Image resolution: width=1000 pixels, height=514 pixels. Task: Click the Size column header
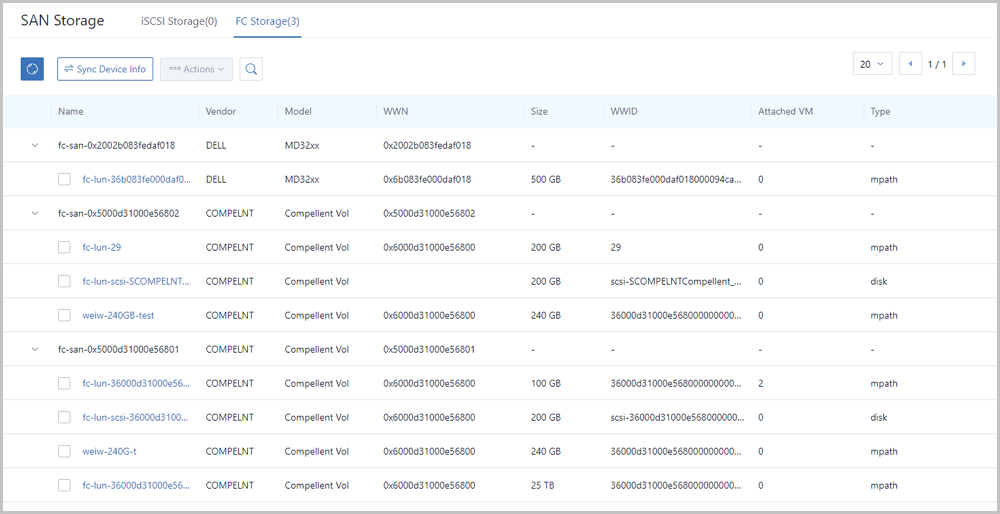[x=539, y=112]
